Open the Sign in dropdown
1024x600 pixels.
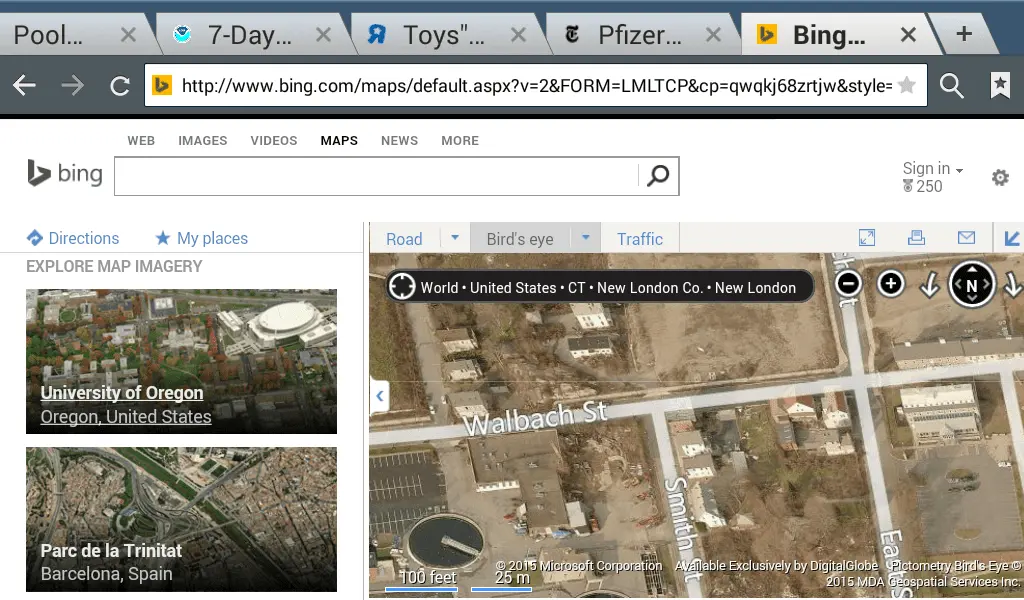[x=930, y=168]
